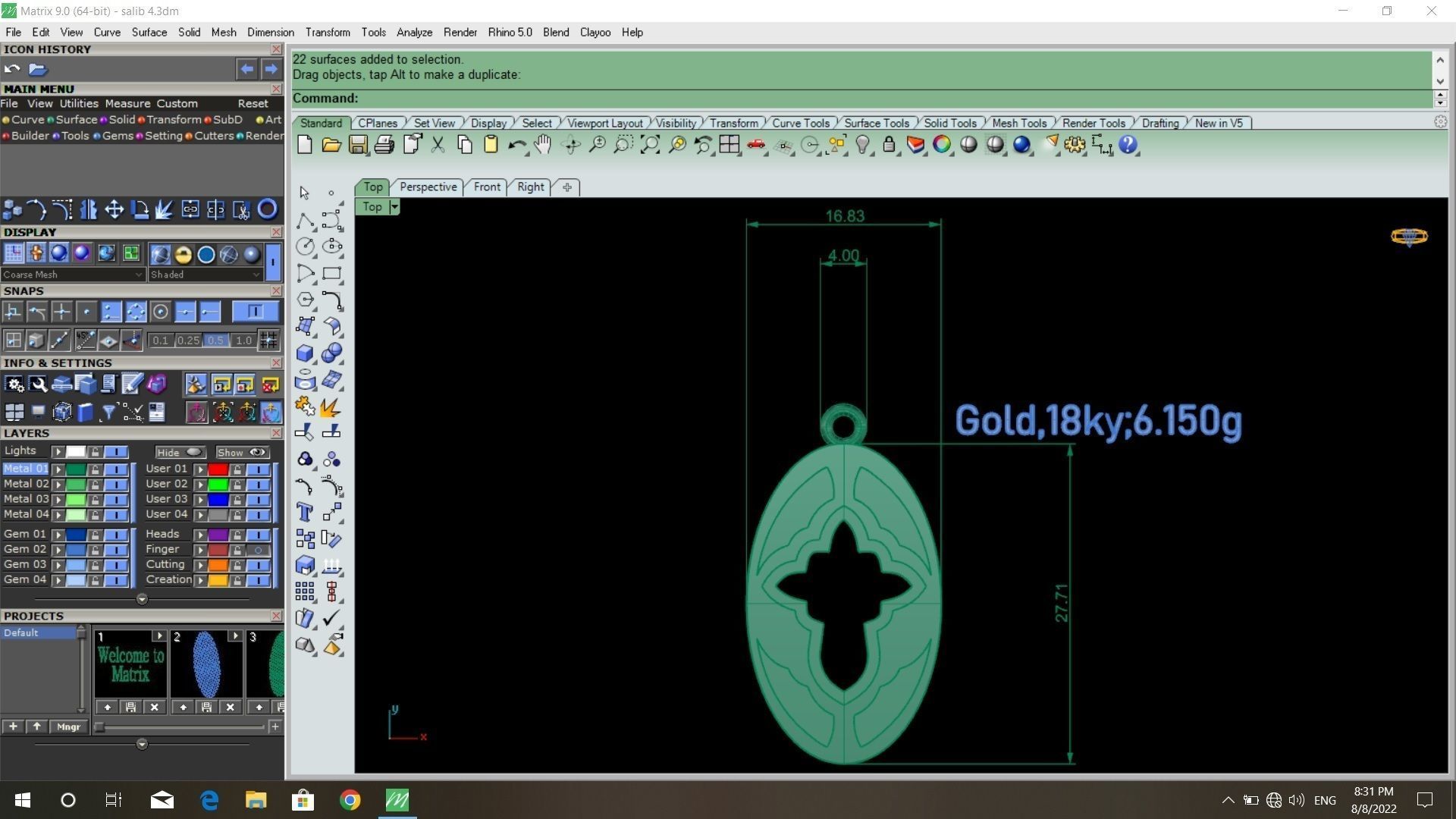The height and width of the screenshot is (819, 1456).
Task: Click the Command input line
Action: (x=861, y=99)
